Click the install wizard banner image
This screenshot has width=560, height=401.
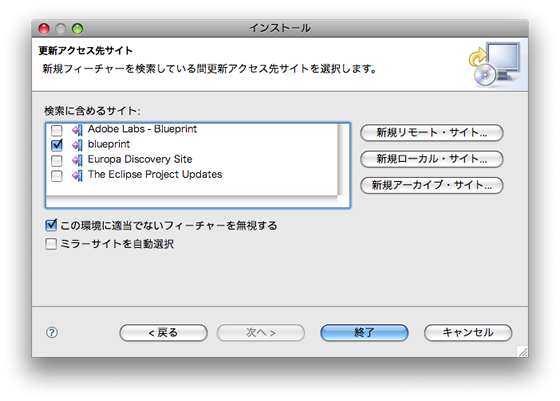(x=495, y=65)
